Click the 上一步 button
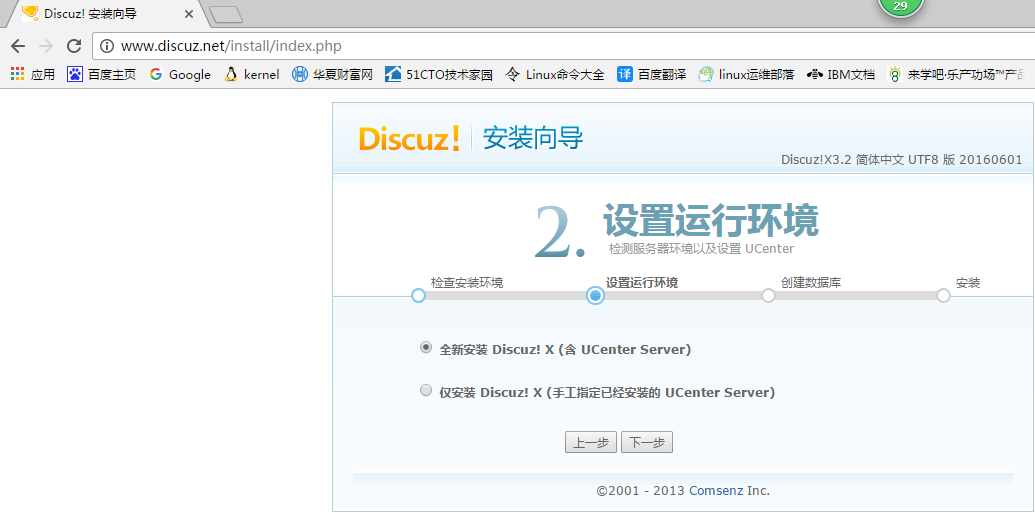 [591, 442]
